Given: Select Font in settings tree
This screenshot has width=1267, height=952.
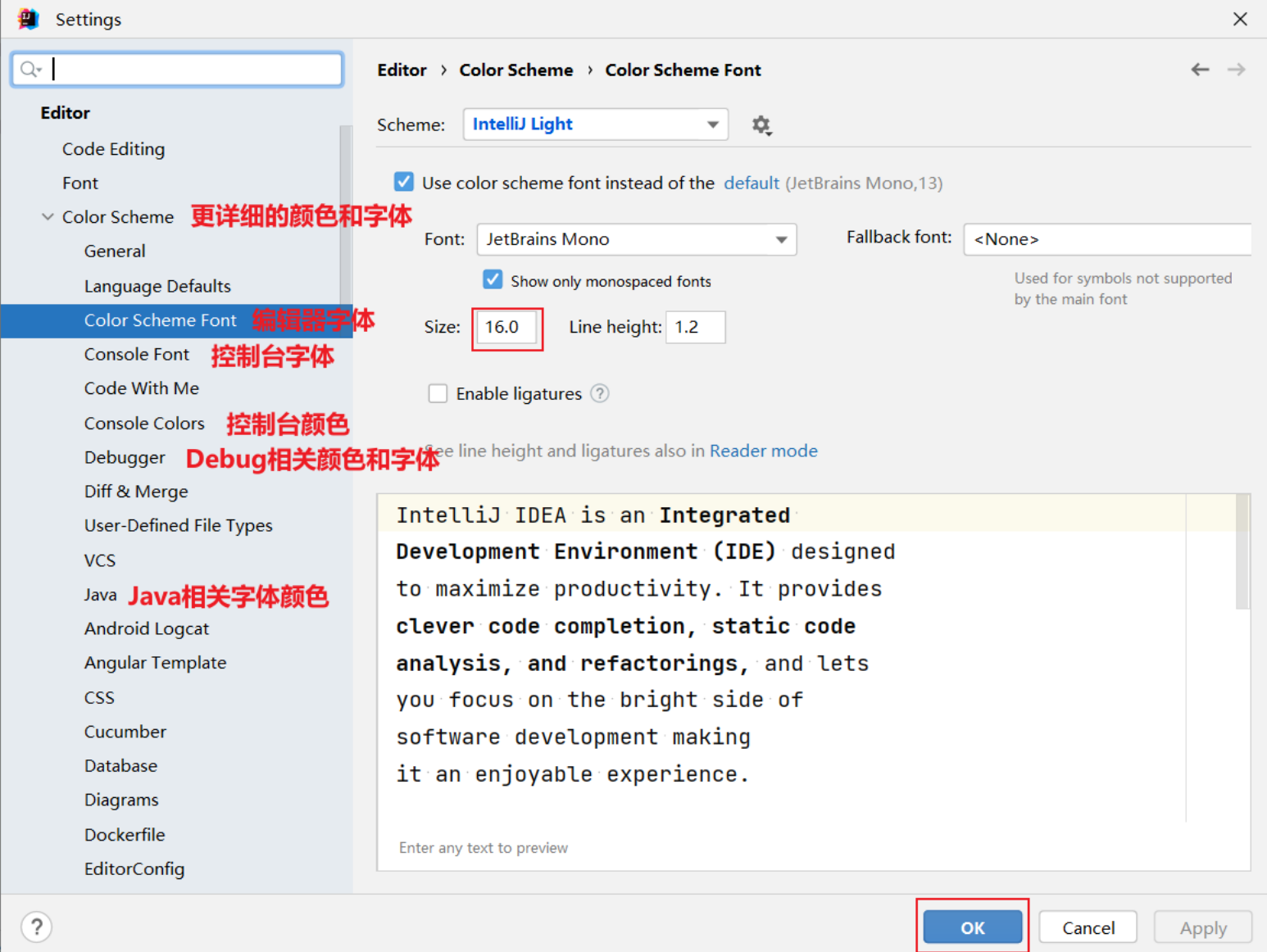Looking at the screenshot, I should (x=80, y=183).
